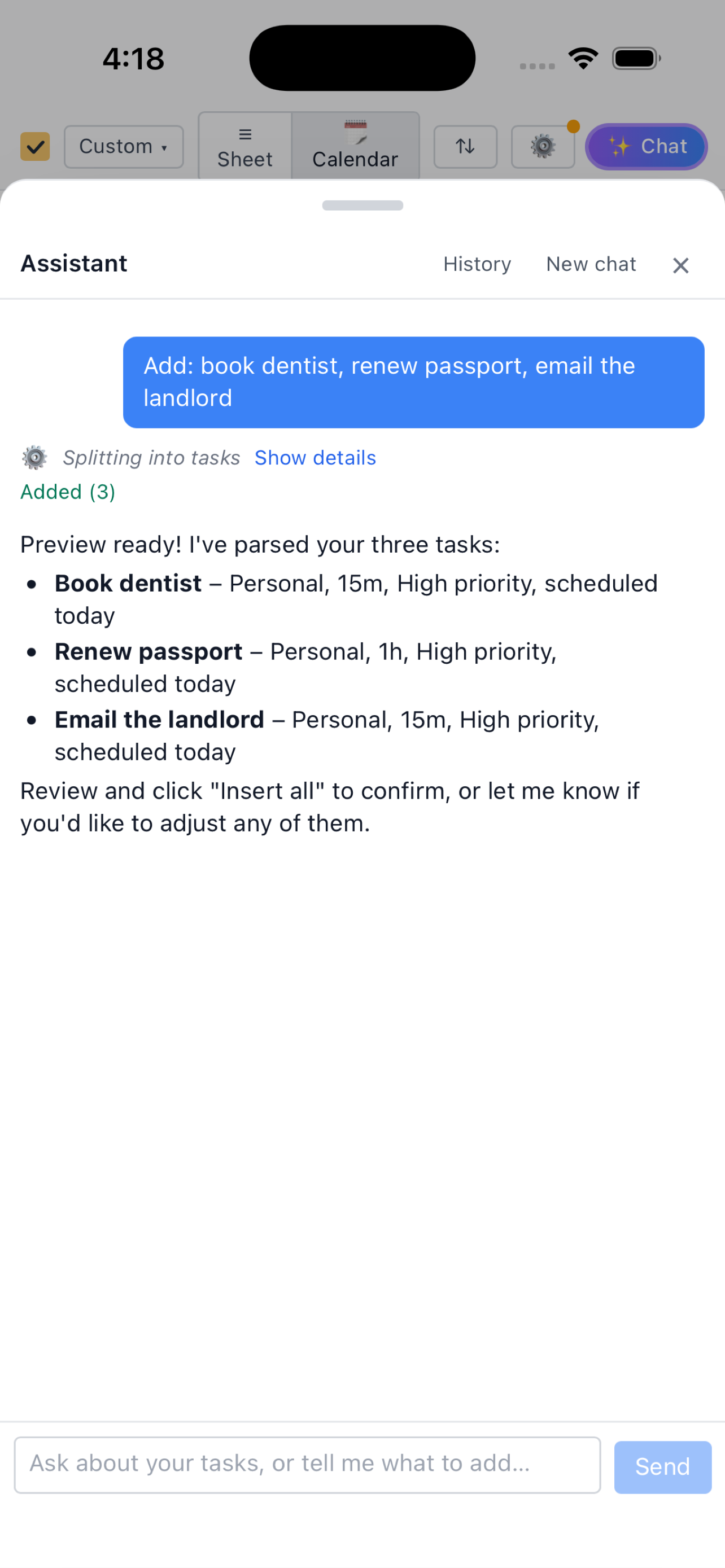Tap the Wi-Fi status icon
The height and width of the screenshot is (1568, 725).
pos(583,59)
